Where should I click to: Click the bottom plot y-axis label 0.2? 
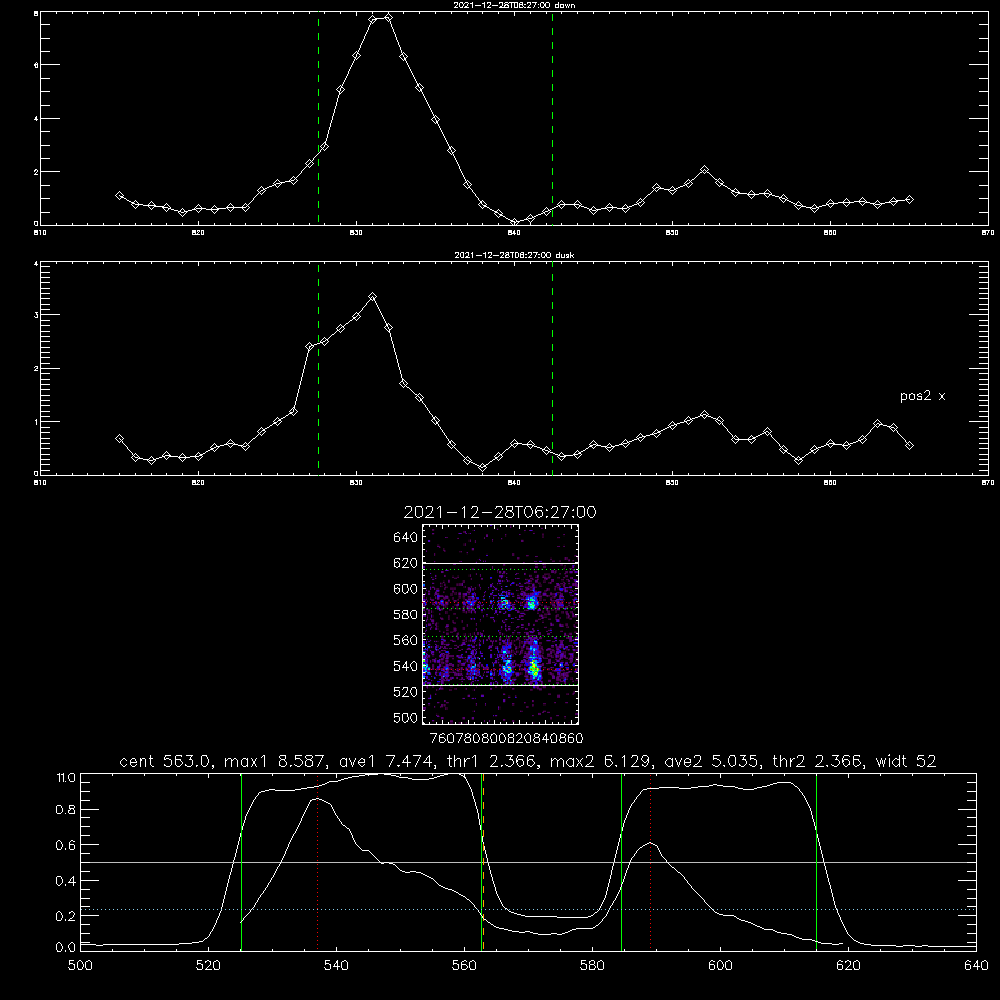(x=66, y=916)
